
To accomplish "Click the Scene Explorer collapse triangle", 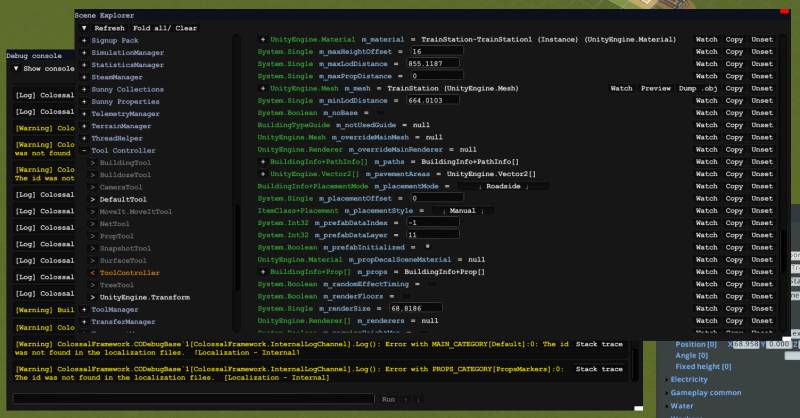I will click(x=84, y=28).
